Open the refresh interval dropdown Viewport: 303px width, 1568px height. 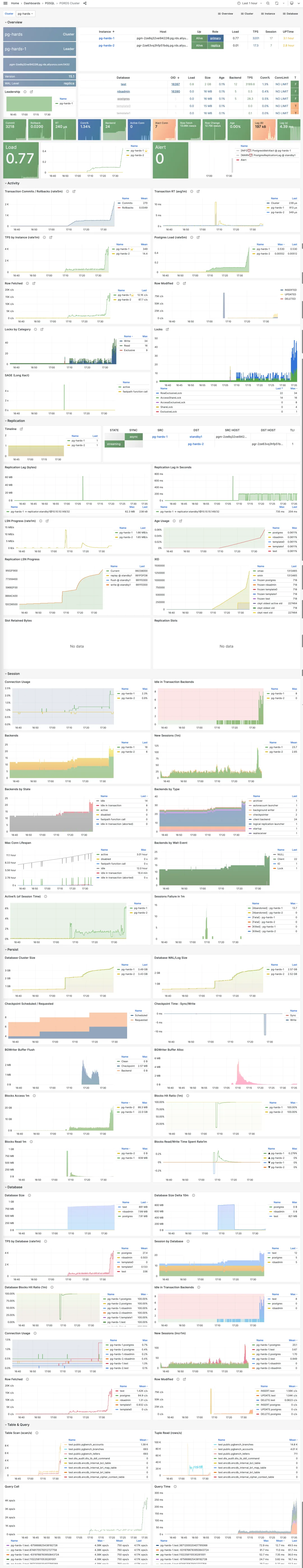(284, 3)
